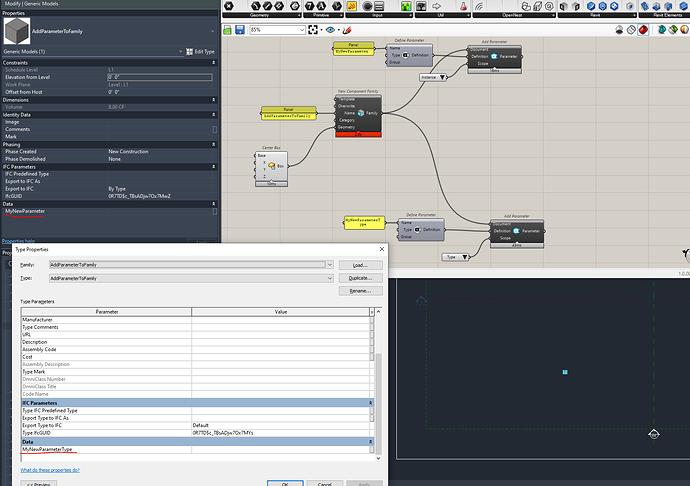This screenshot has width=690, height=486.
Task: Open the Generic Models (1) filter dropdown
Action: 180,52
